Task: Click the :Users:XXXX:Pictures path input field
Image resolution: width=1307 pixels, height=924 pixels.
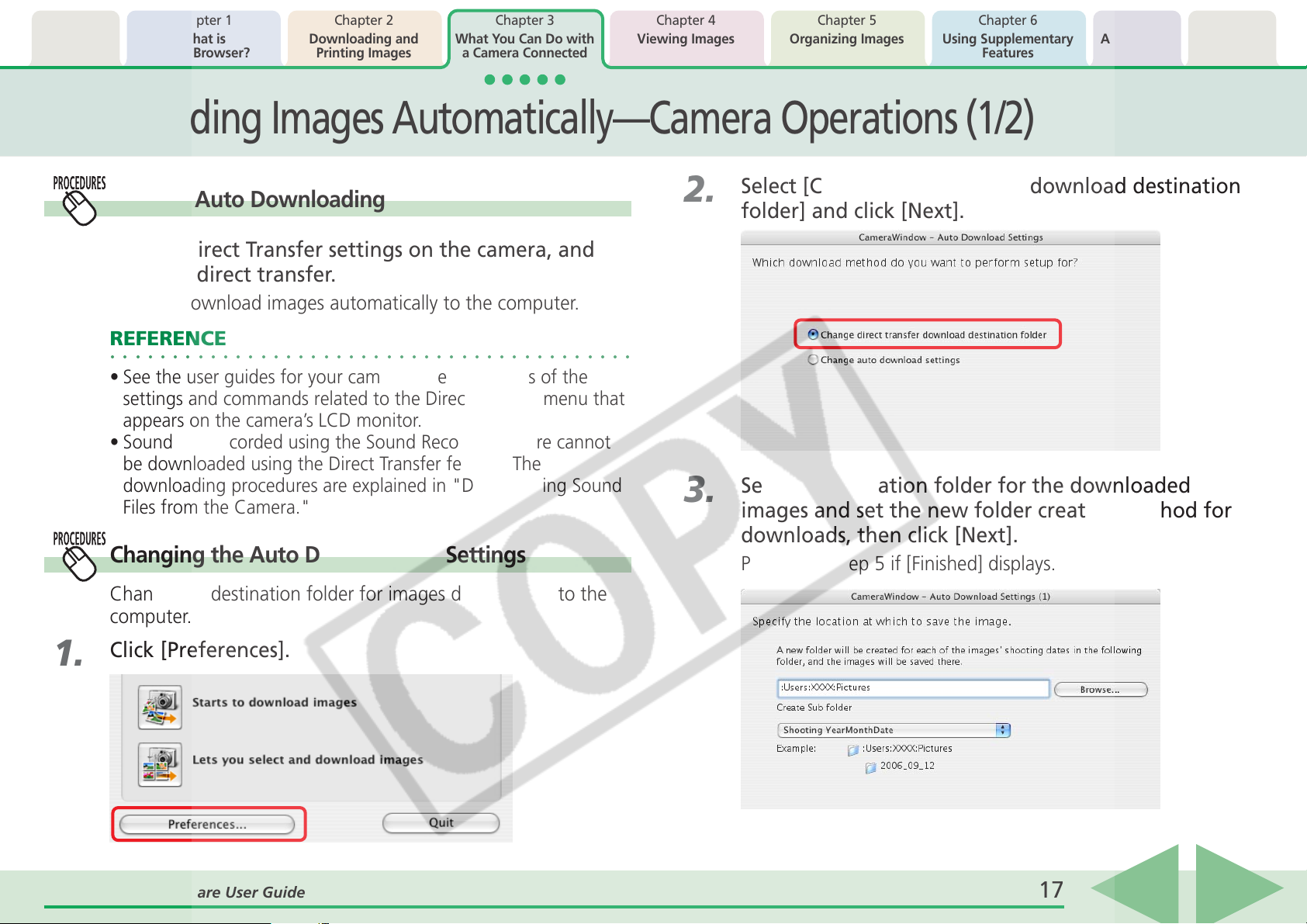Action: [913, 688]
